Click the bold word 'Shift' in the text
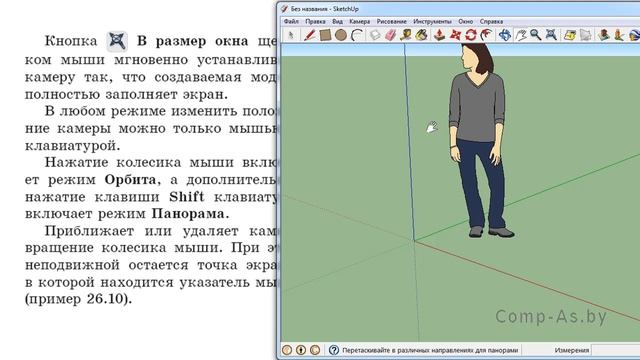The height and width of the screenshot is (360, 640). pos(187,197)
